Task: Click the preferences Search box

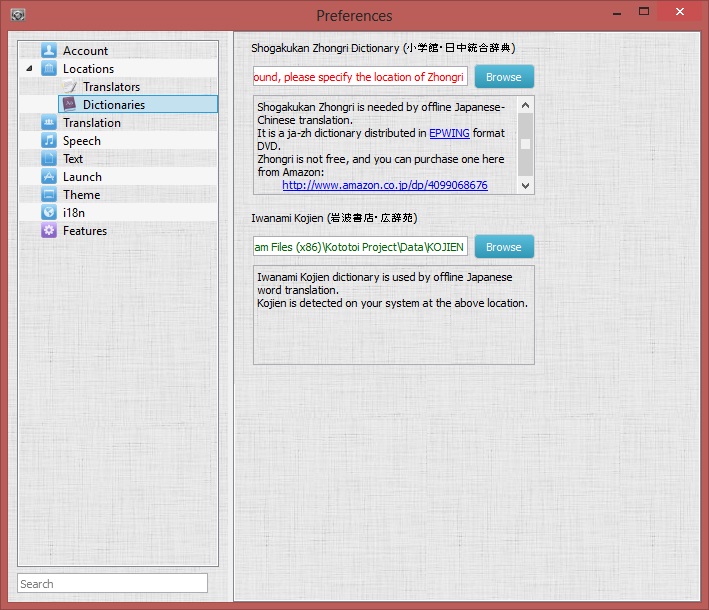Action: [113, 584]
